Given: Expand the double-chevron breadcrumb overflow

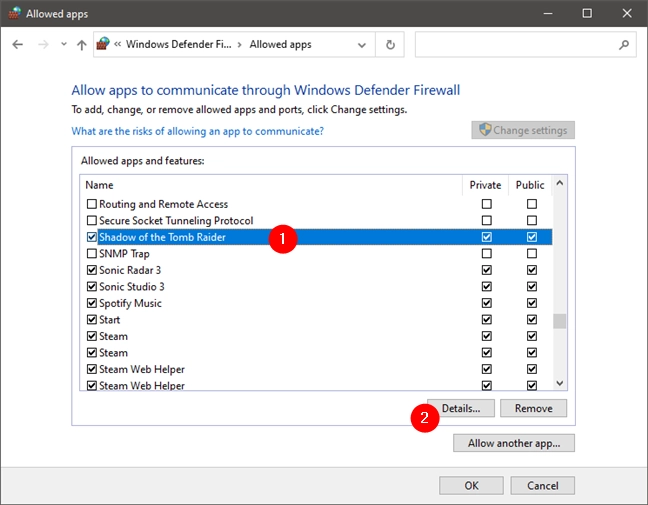Looking at the screenshot, I should (117, 44).
